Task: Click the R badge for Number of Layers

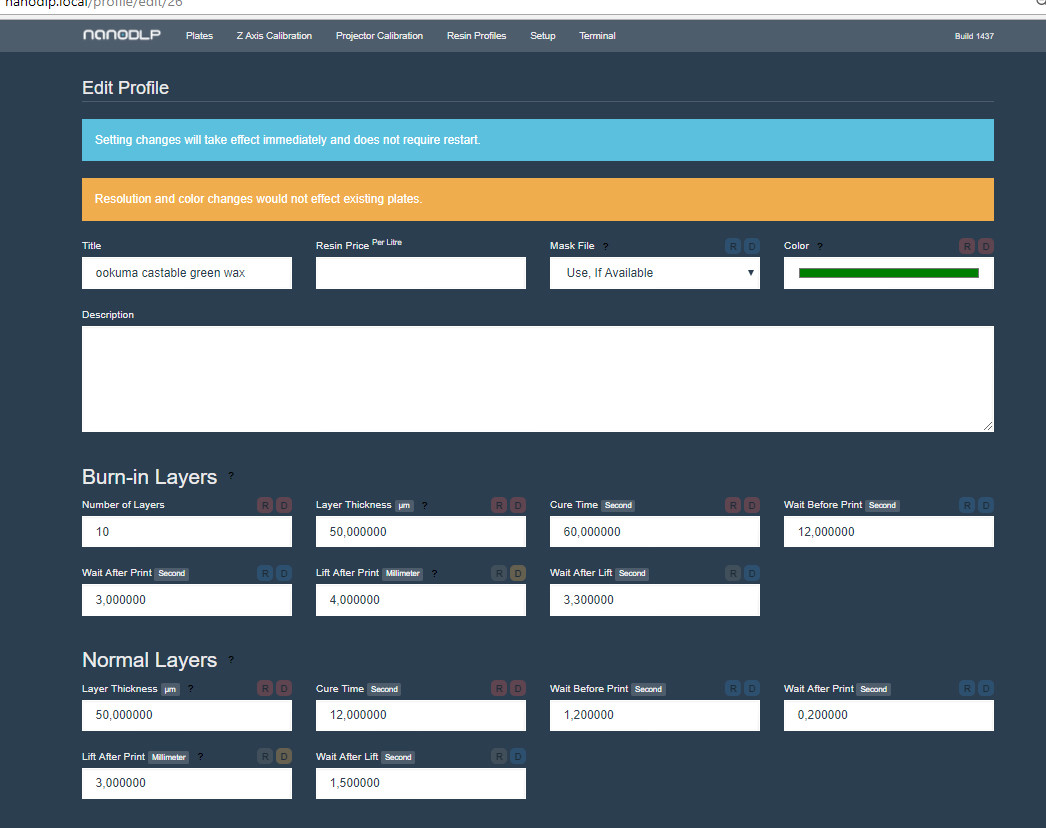Action: [x=266, y=505]
